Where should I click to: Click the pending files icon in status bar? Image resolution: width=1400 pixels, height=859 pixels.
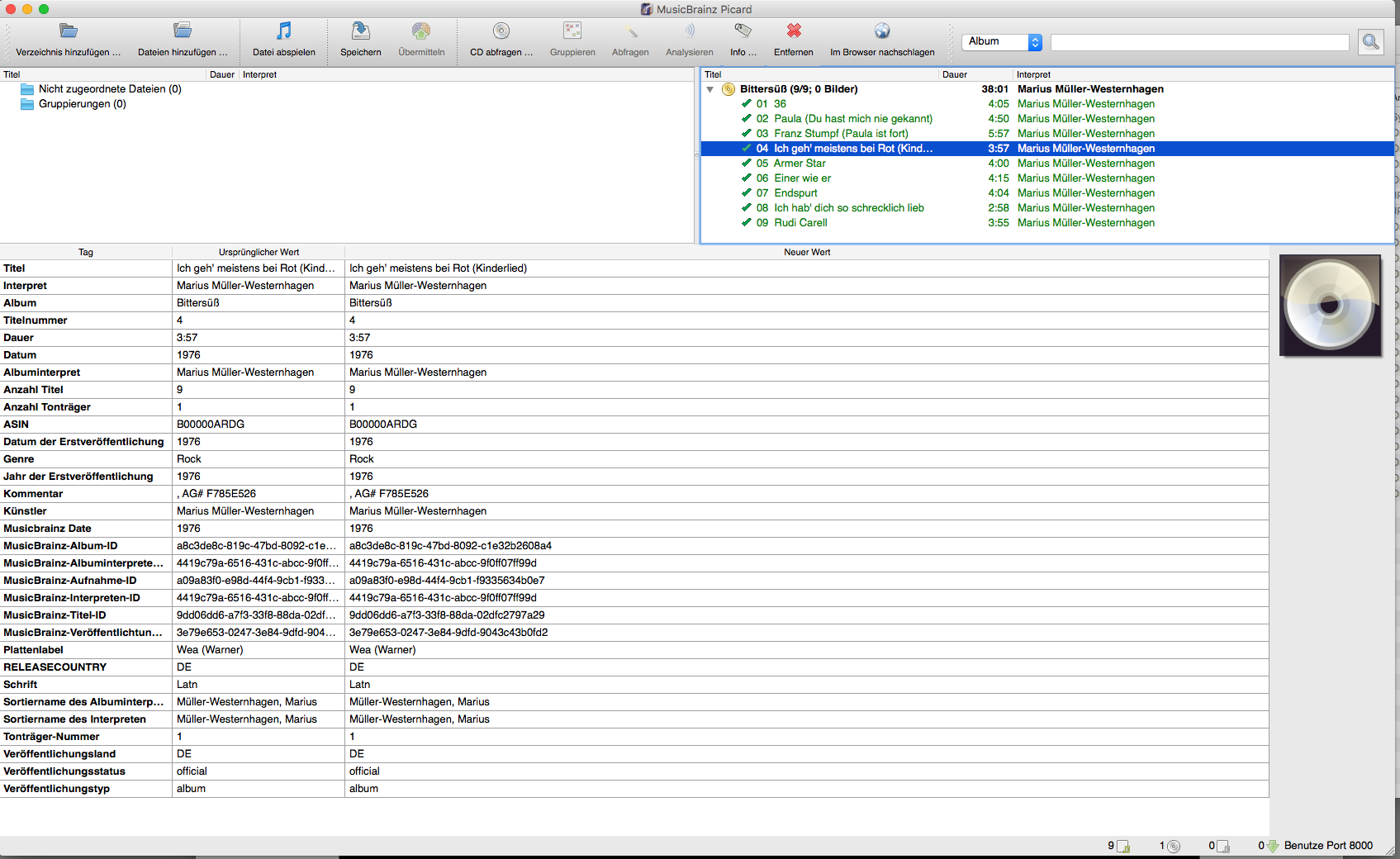pyautogui.click(x=1224, y=846)
